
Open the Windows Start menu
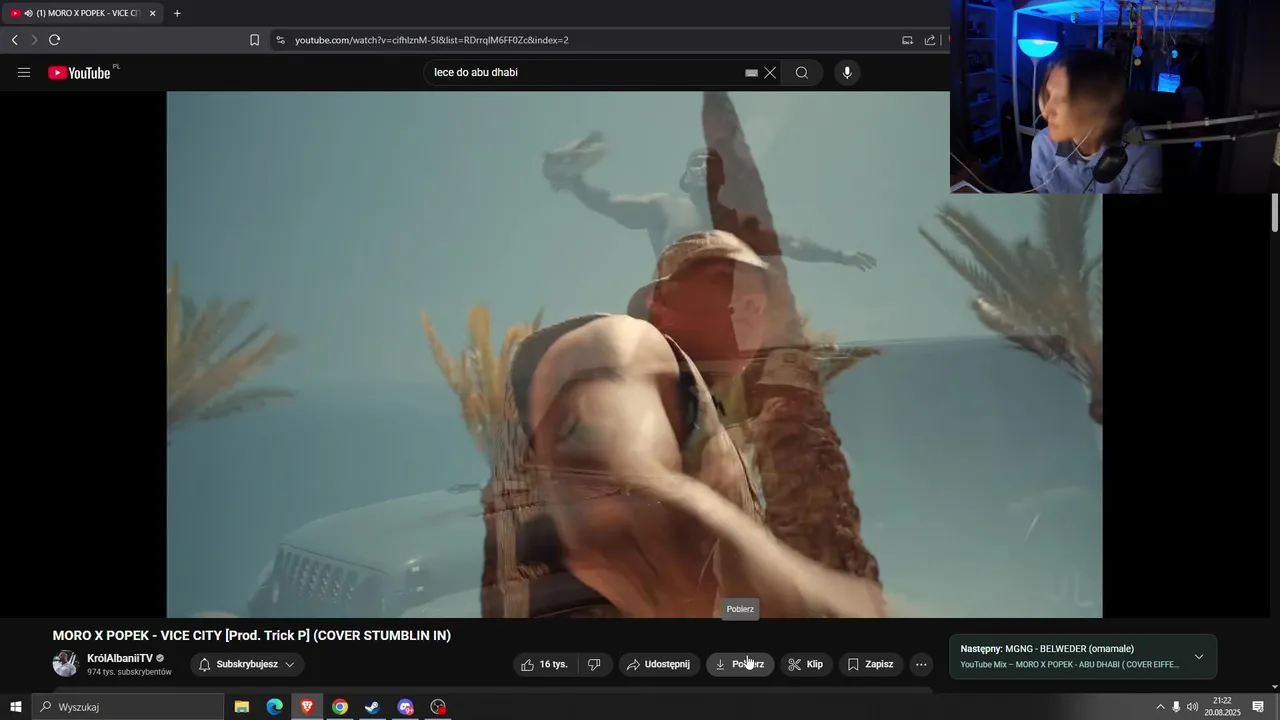coord(15,707)
